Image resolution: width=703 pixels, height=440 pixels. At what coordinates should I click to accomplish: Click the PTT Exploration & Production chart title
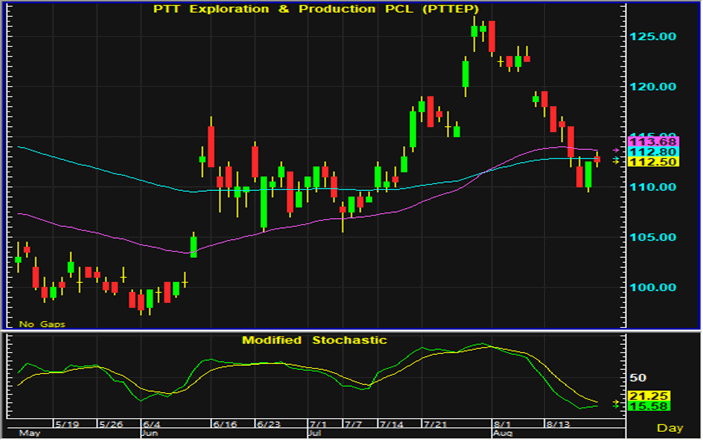314,10
